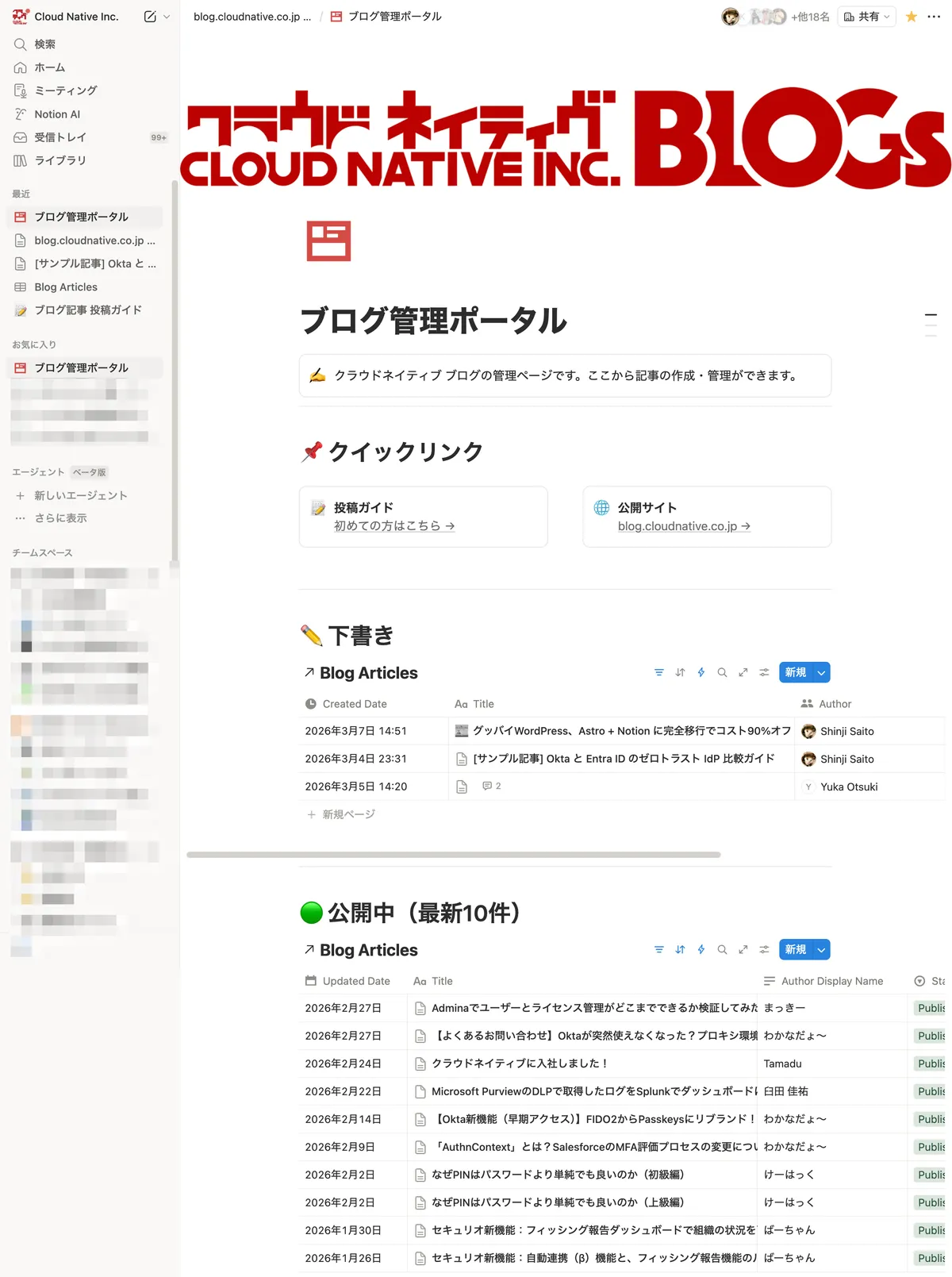Click horizontal scrollbar under 下書き table
952x1277 pixels.
454,855
